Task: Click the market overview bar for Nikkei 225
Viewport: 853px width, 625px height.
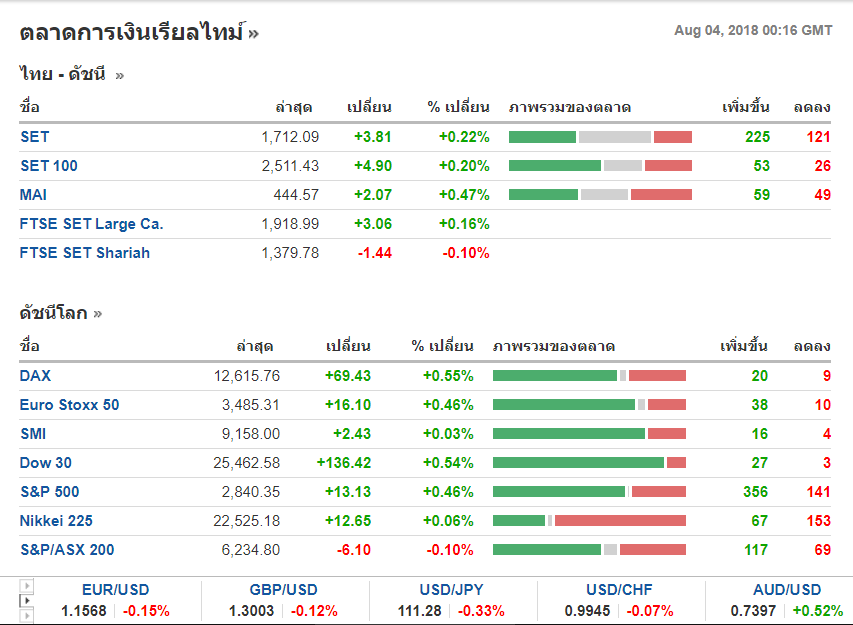Action: [x=589, y=521]
